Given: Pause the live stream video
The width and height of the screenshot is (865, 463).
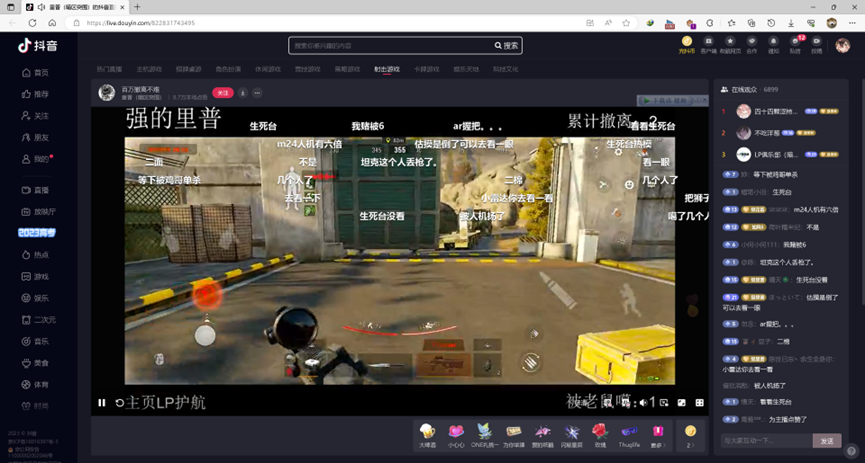Looking at the screenshot, I should [102, 403].
